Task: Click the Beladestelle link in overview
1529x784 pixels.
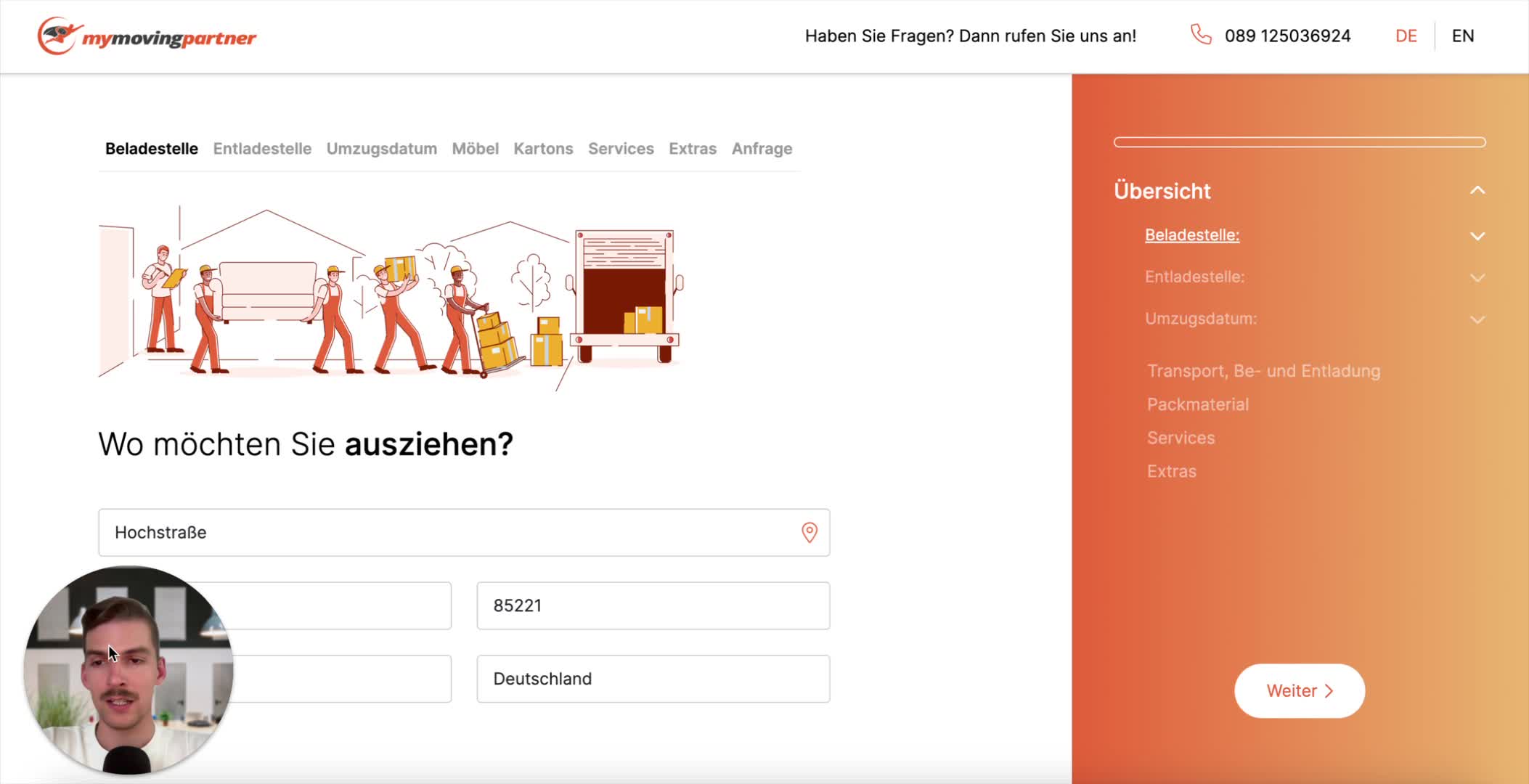Action: click(1192, 235)
